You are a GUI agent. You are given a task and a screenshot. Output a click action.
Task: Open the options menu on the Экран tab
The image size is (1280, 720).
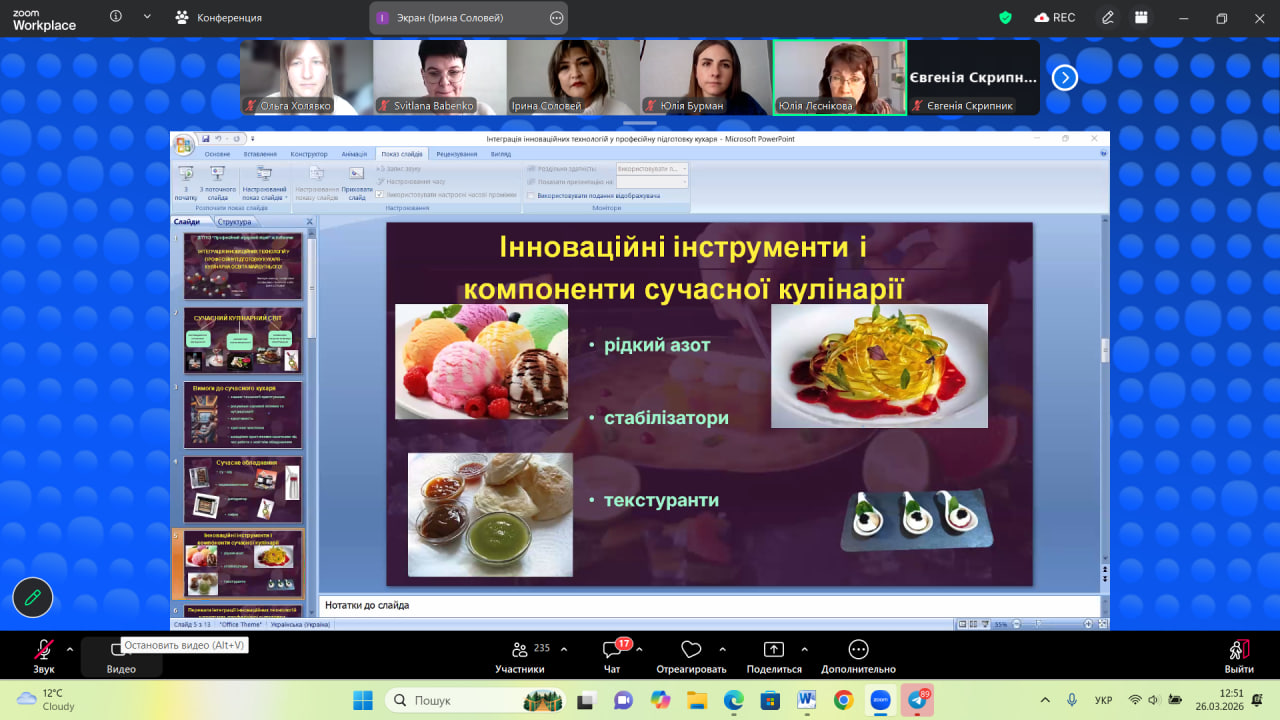tap(556, 18)
